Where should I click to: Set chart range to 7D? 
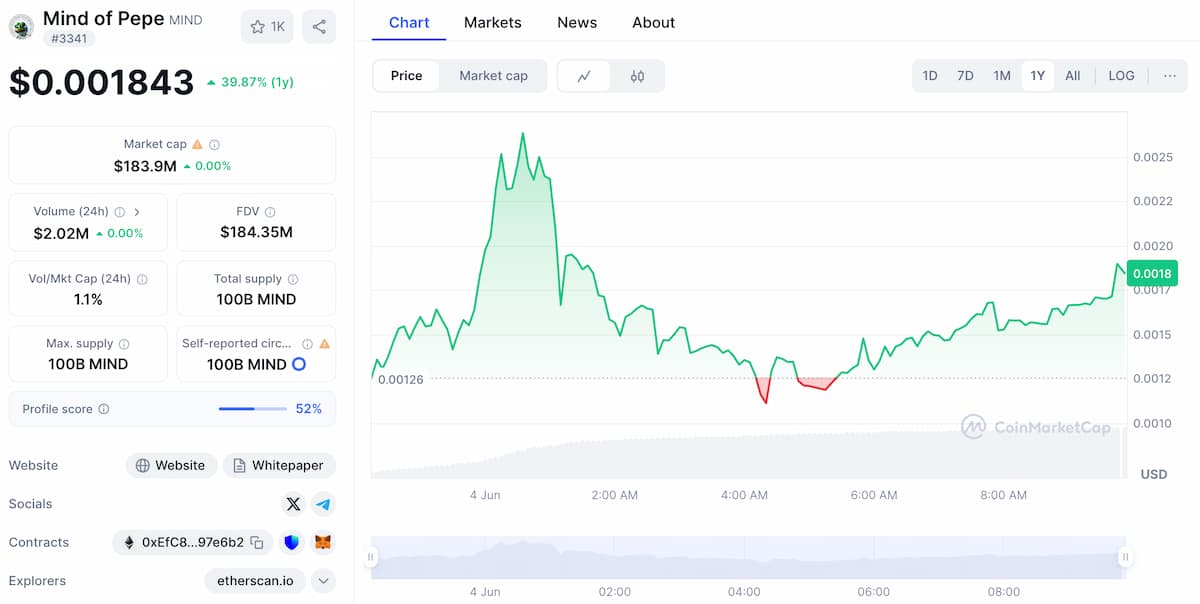pyautogui.click(x=965, y=76)
